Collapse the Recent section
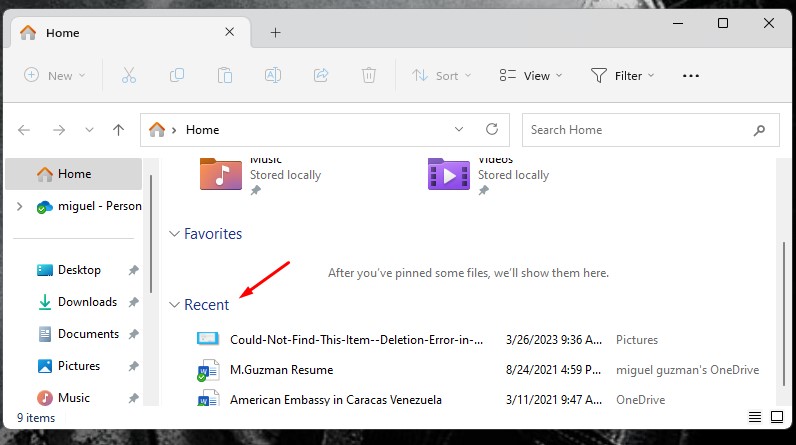 [x=174, y=305]
